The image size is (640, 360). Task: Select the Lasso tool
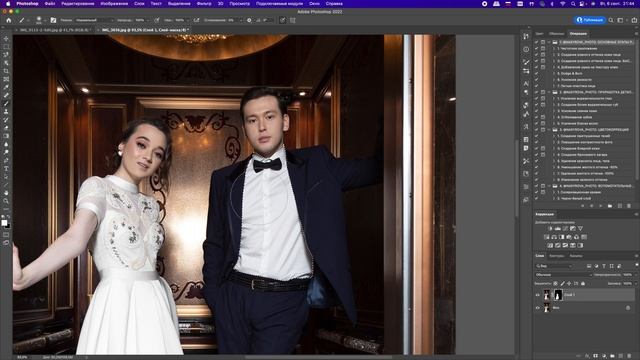(6, 55)
